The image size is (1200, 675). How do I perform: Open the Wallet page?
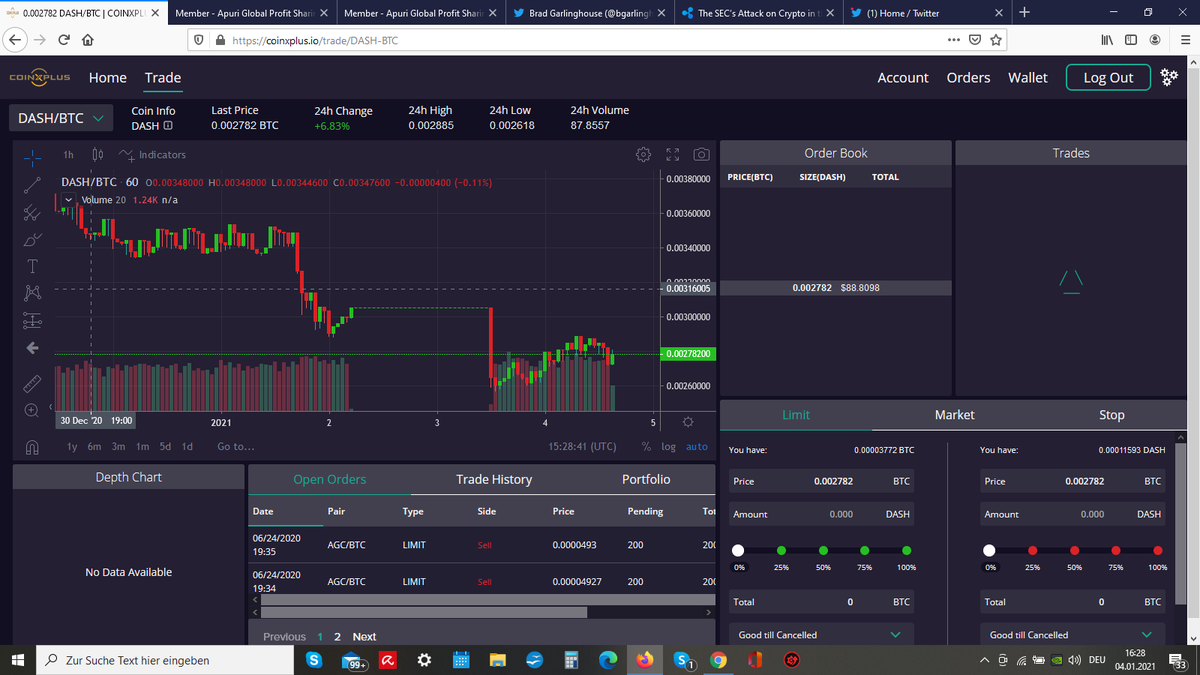[1028, 78]
